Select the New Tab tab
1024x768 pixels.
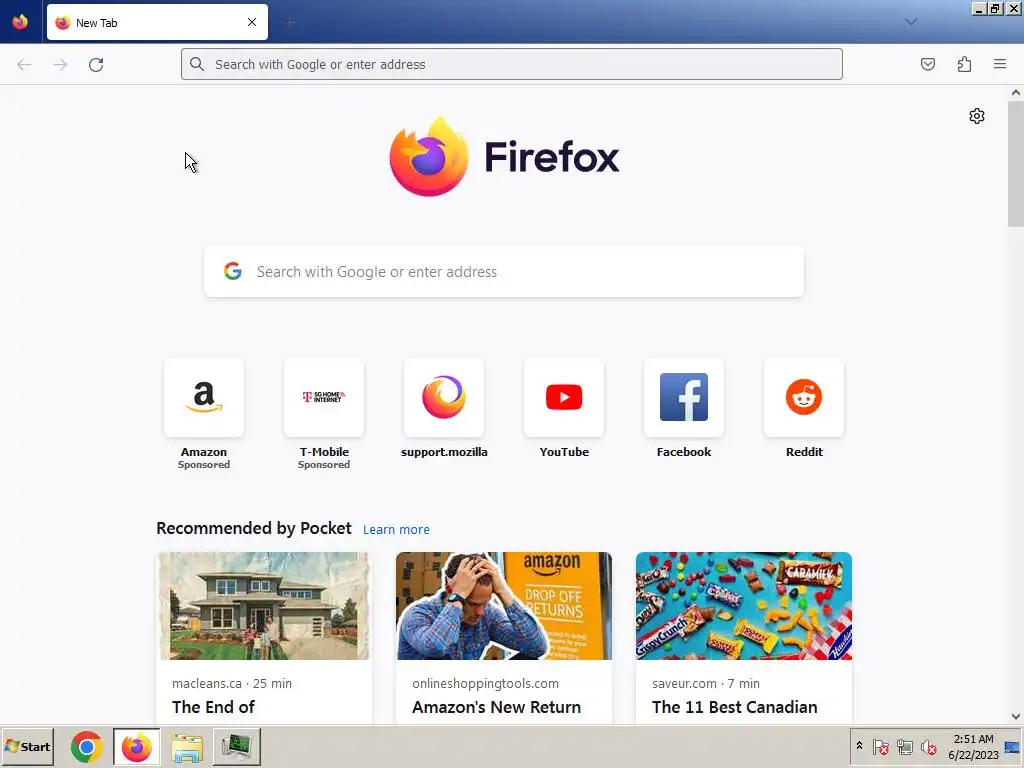click(x=157, y=22)
